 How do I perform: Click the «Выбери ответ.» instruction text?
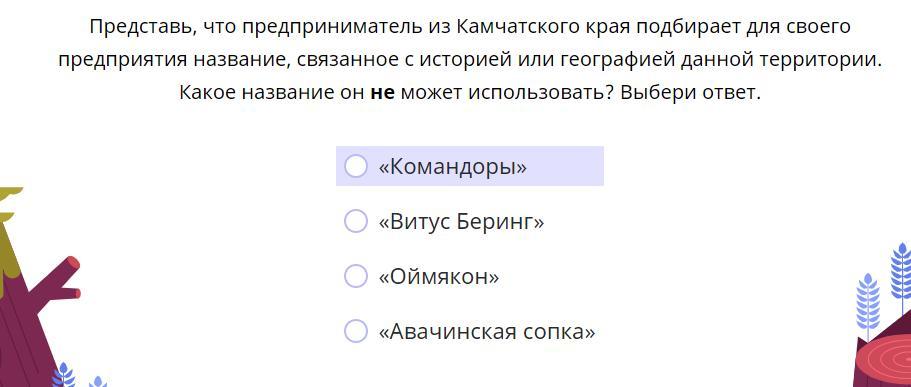(x=690, y=92)
